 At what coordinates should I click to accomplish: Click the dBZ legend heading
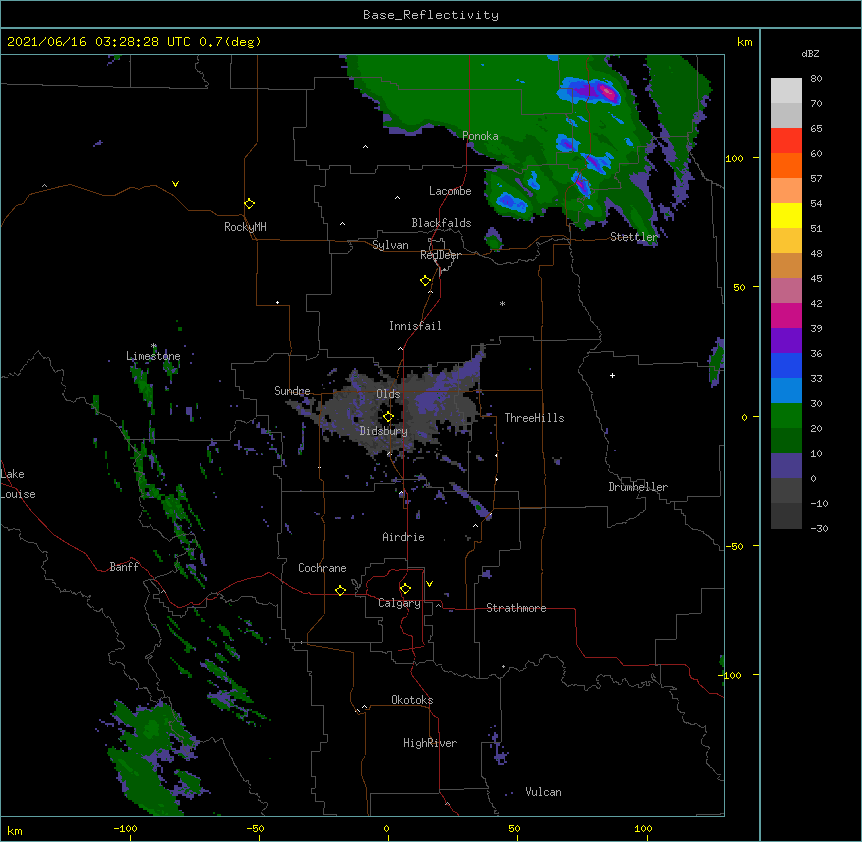pyautogui.click(x=810, y=53)
